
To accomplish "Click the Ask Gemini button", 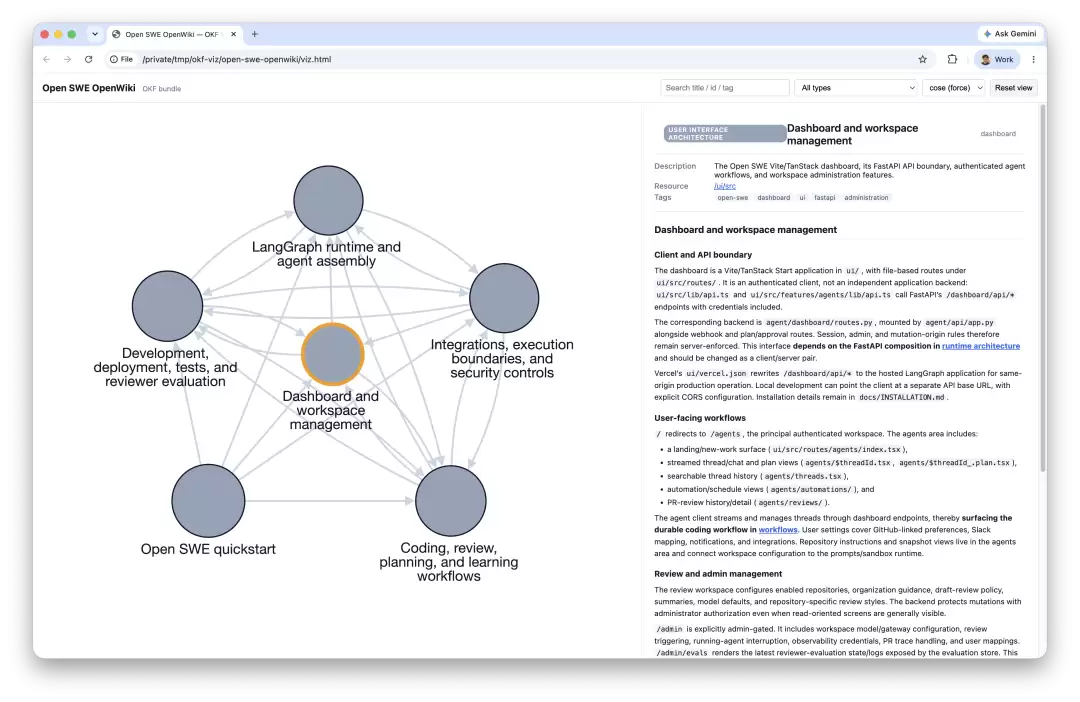I will [x=1010, y=34].
